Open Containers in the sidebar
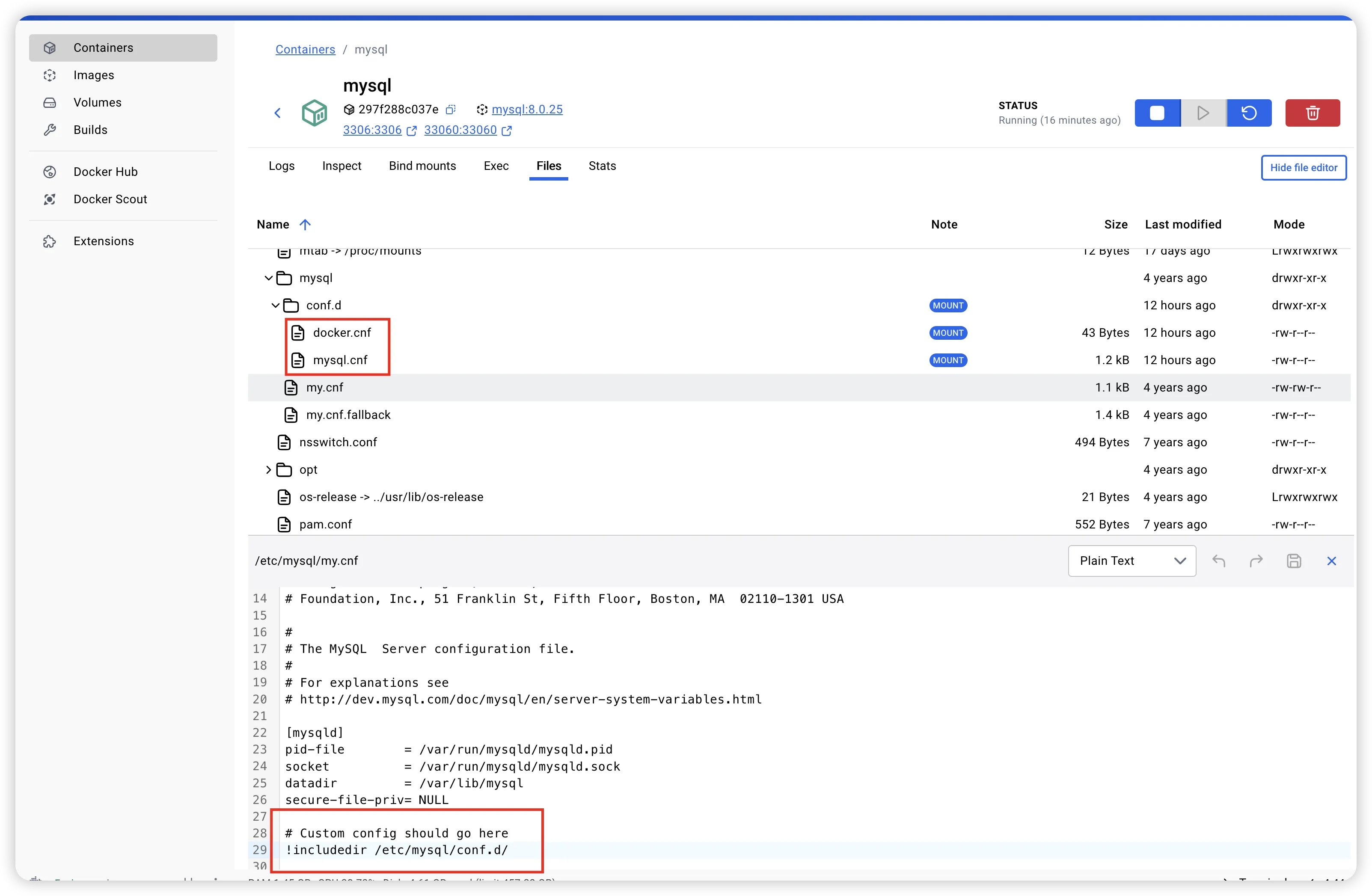 pyautogui.click(x=123, y=48)
